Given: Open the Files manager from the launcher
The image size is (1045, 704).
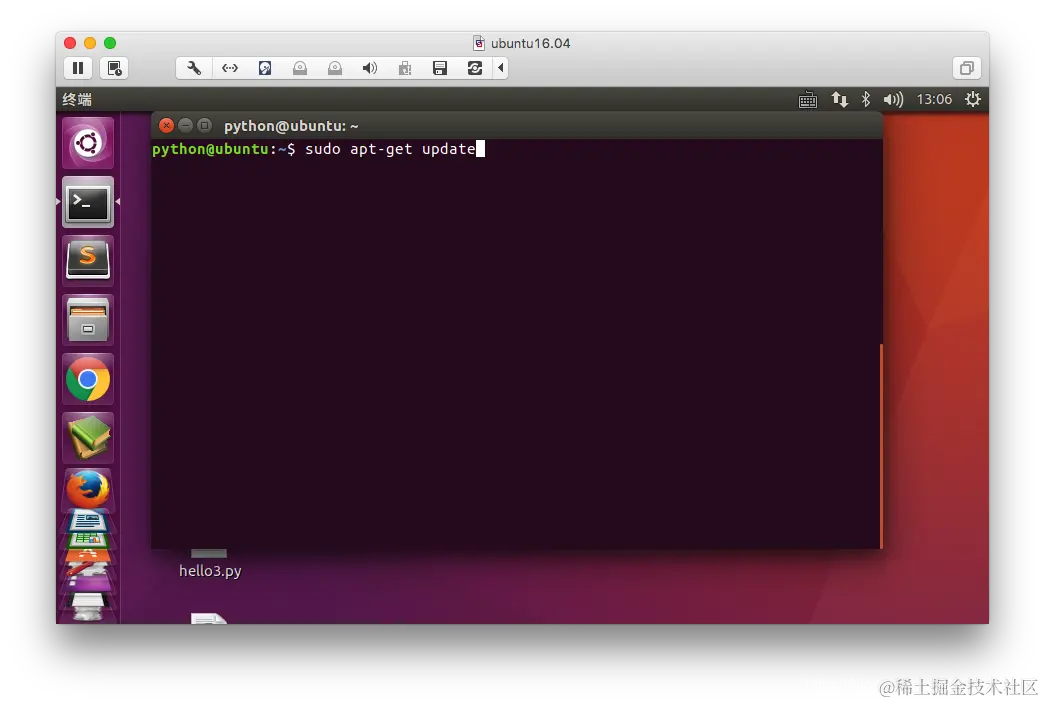Looking at the screenshot, I should click(88, 320).
